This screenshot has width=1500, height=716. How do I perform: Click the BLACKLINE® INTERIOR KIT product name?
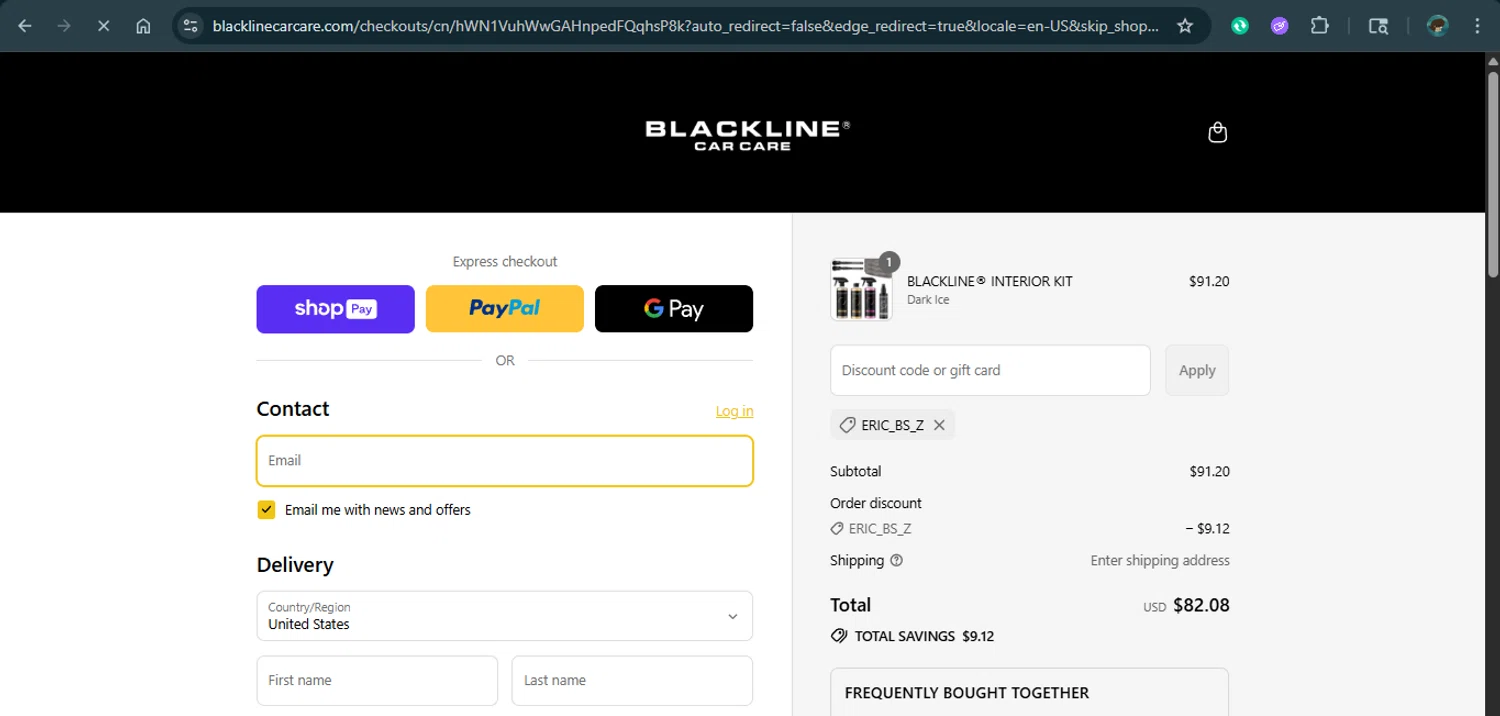point(989,281)
